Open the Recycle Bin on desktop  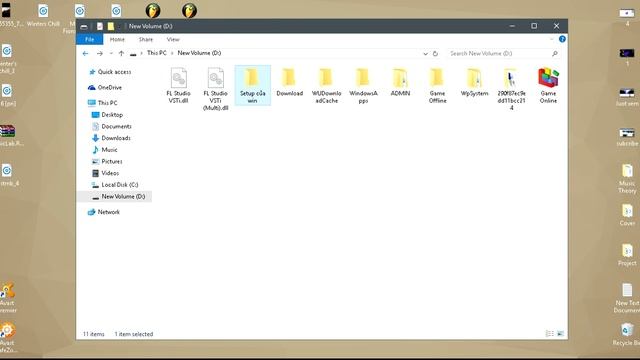(x=628, y=334)
